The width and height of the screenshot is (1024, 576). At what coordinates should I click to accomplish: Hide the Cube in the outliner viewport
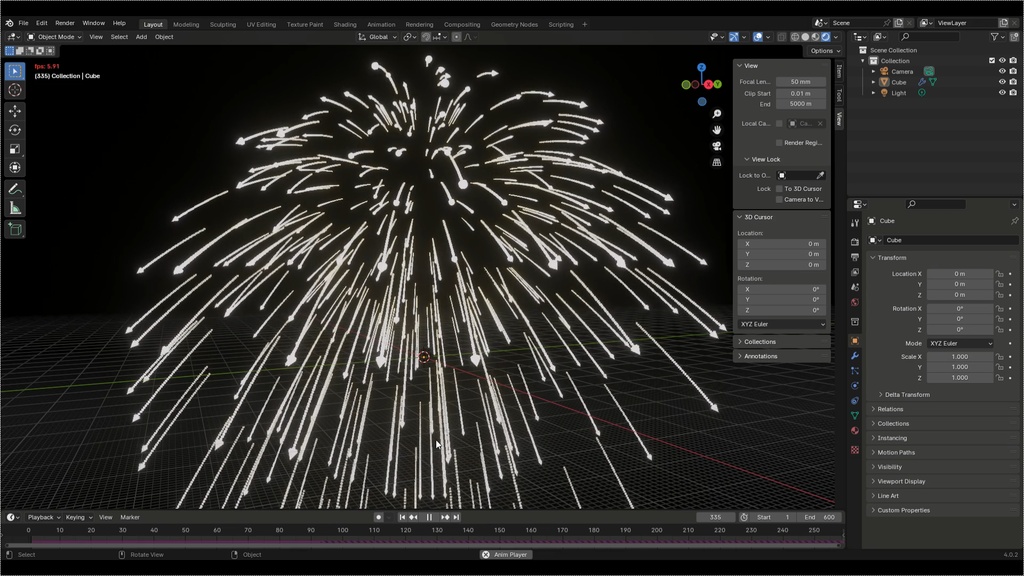click(1002, 82)
